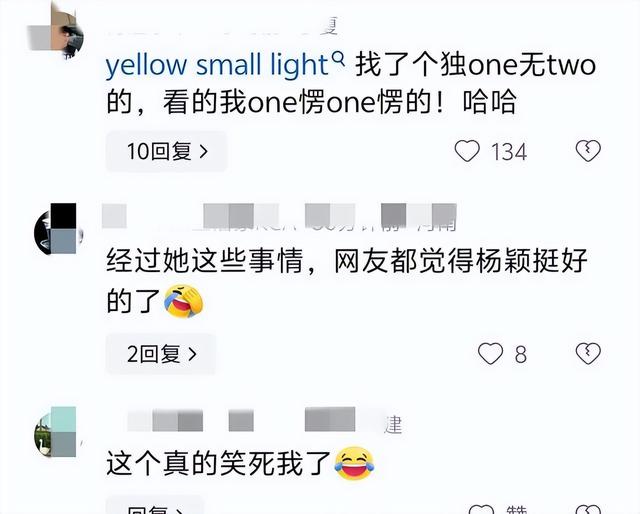640x514 pixels.
Task: Expand replies under the '笑死我了' comment
Action: click(x=155, y=506)
